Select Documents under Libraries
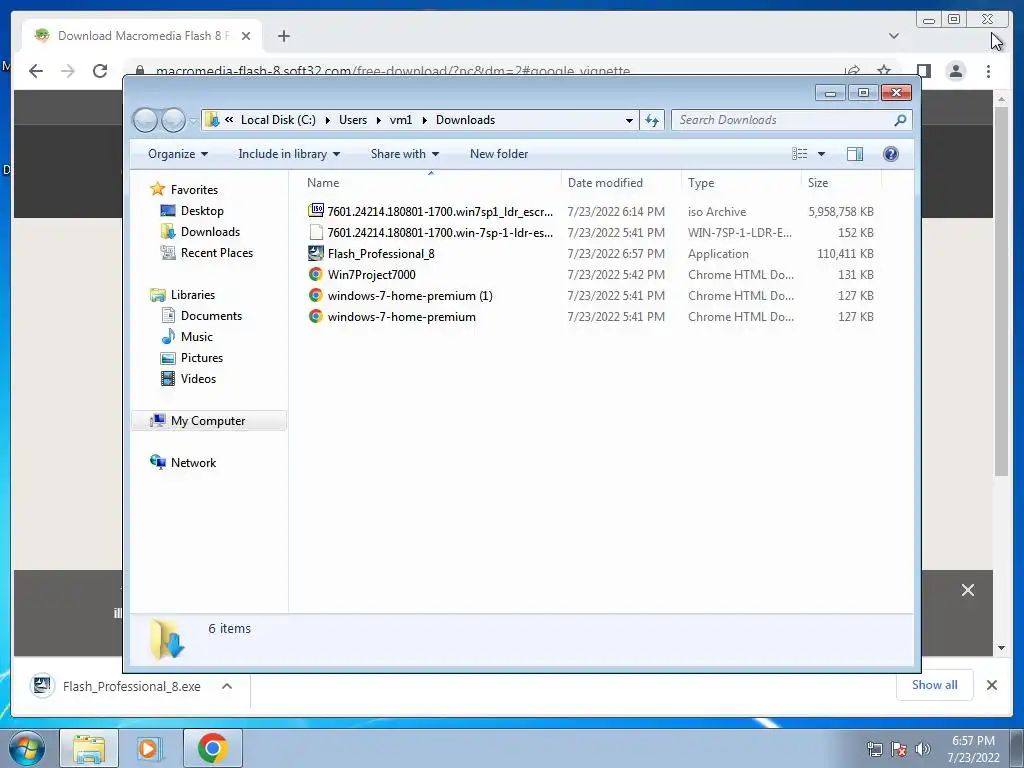Image resolution: width=1024 pixels, height=768 pixels. click(x=211, y=315)
